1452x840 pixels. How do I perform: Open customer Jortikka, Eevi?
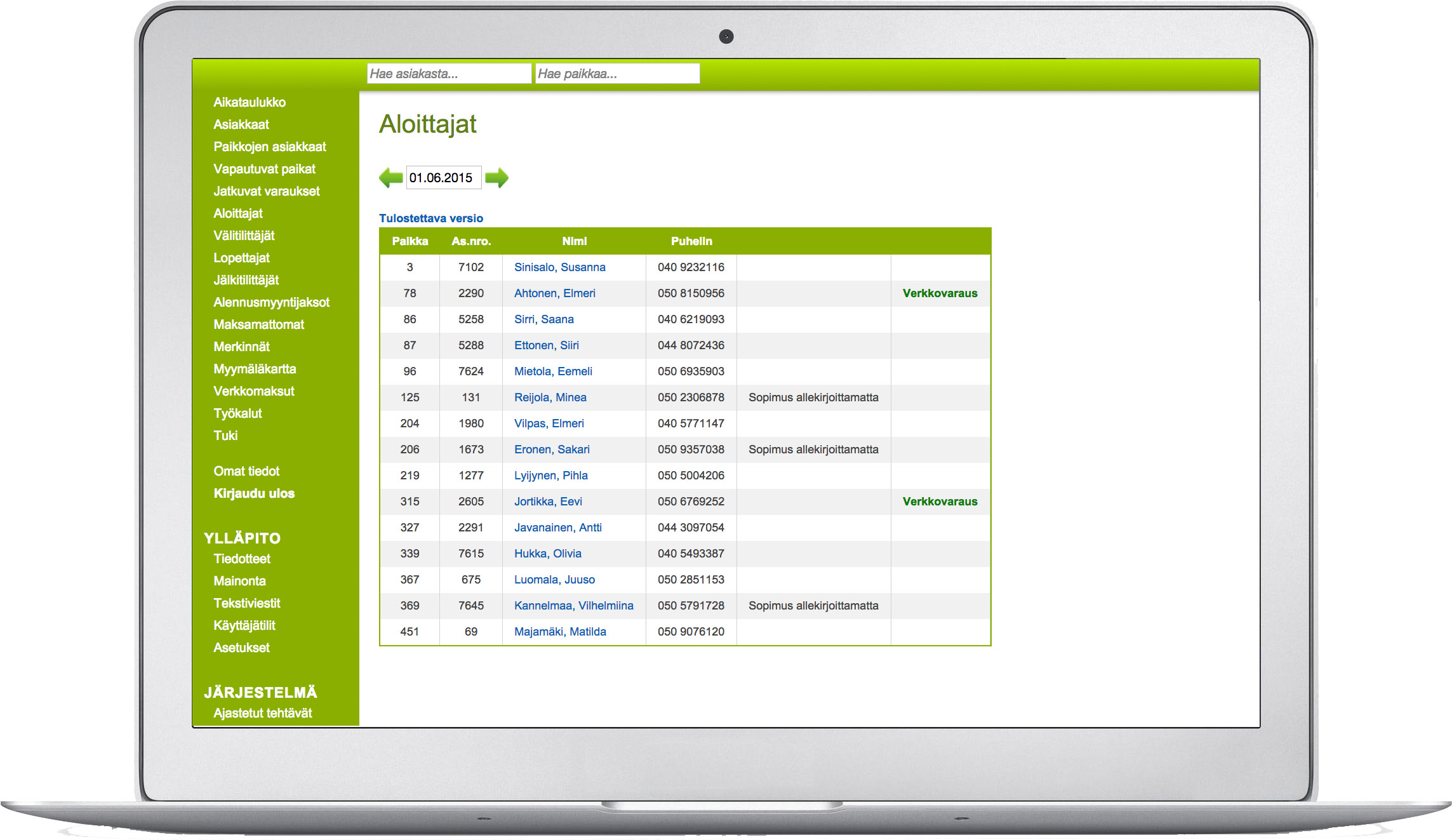[548, 502]
